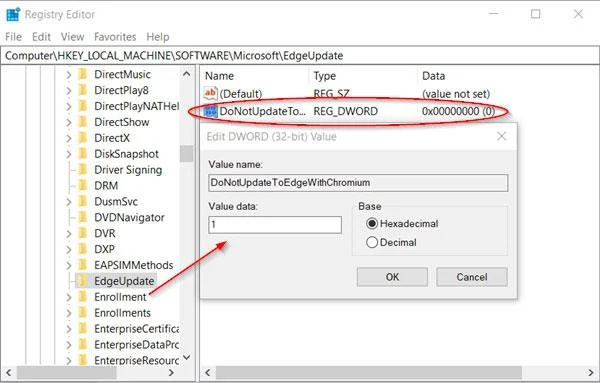This screenshot has height=383, width=600.
Task: Open the Edit menu
Action: [x=41, y=37]
